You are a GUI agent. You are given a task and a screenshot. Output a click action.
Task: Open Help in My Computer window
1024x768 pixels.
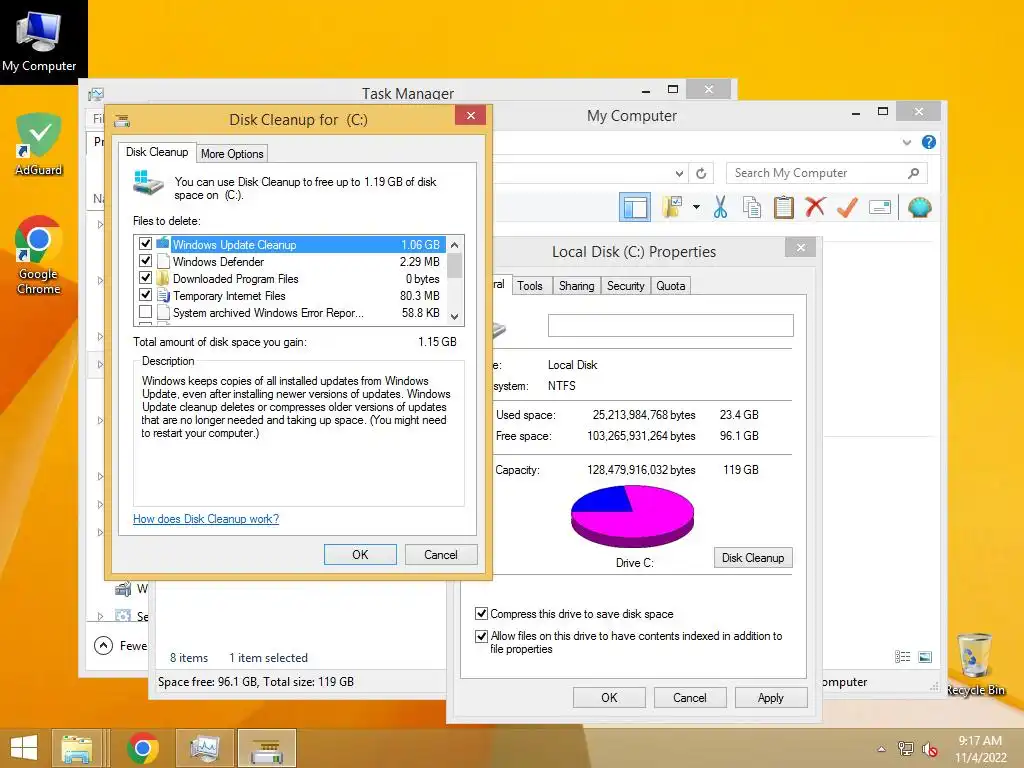(929, 142)
